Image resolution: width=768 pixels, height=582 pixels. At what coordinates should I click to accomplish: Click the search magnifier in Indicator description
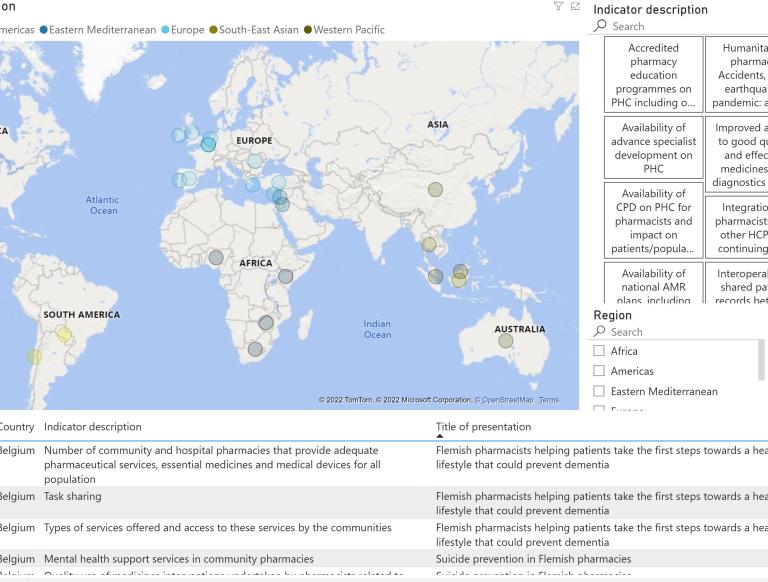tap(601, 27)
